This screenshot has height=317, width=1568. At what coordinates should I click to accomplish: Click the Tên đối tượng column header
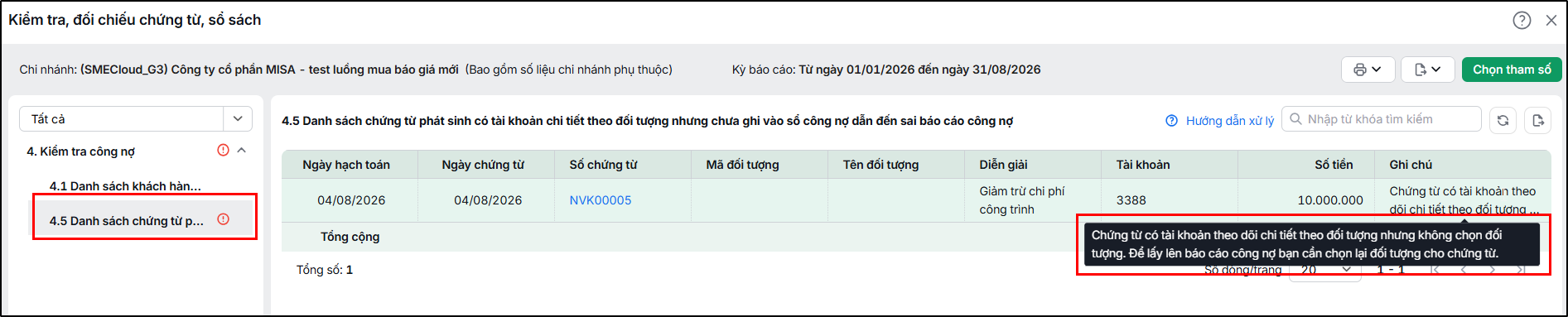(x=896, y=165)
